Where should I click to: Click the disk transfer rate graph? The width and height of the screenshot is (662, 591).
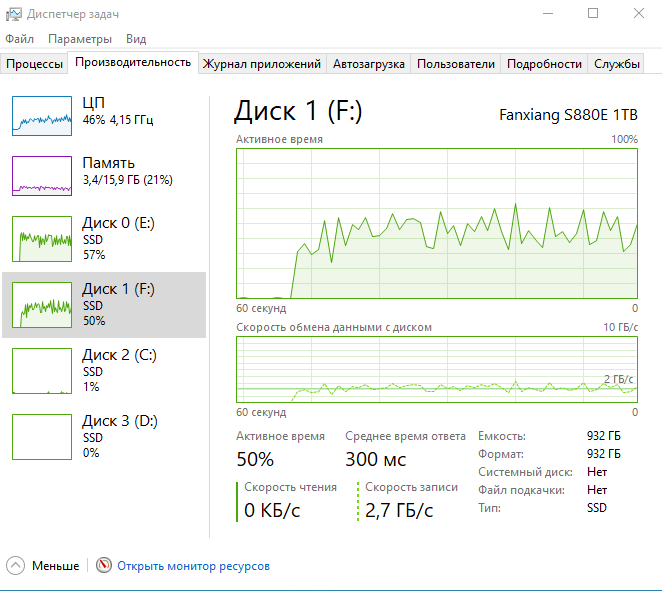click(437, 369)
